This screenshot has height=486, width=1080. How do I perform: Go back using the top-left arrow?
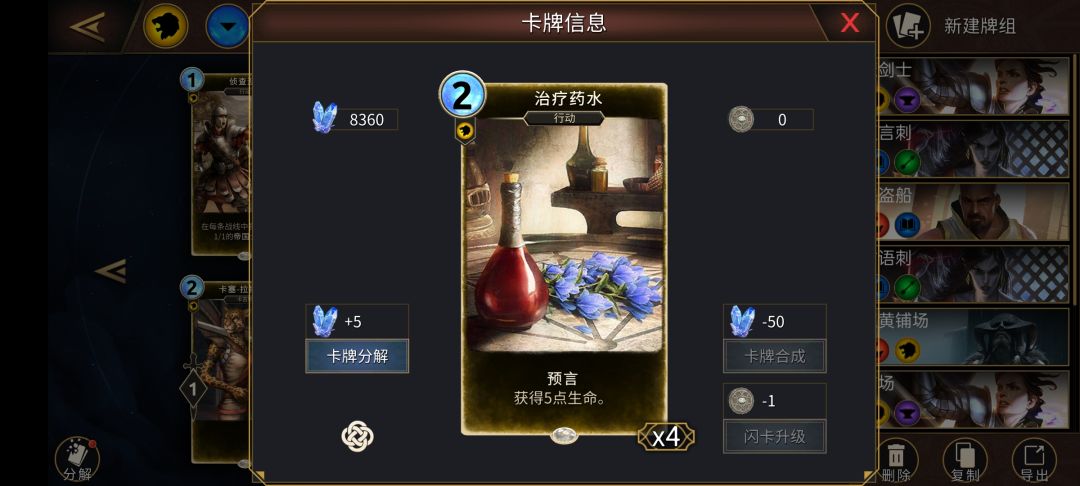[x=87, y=27]
